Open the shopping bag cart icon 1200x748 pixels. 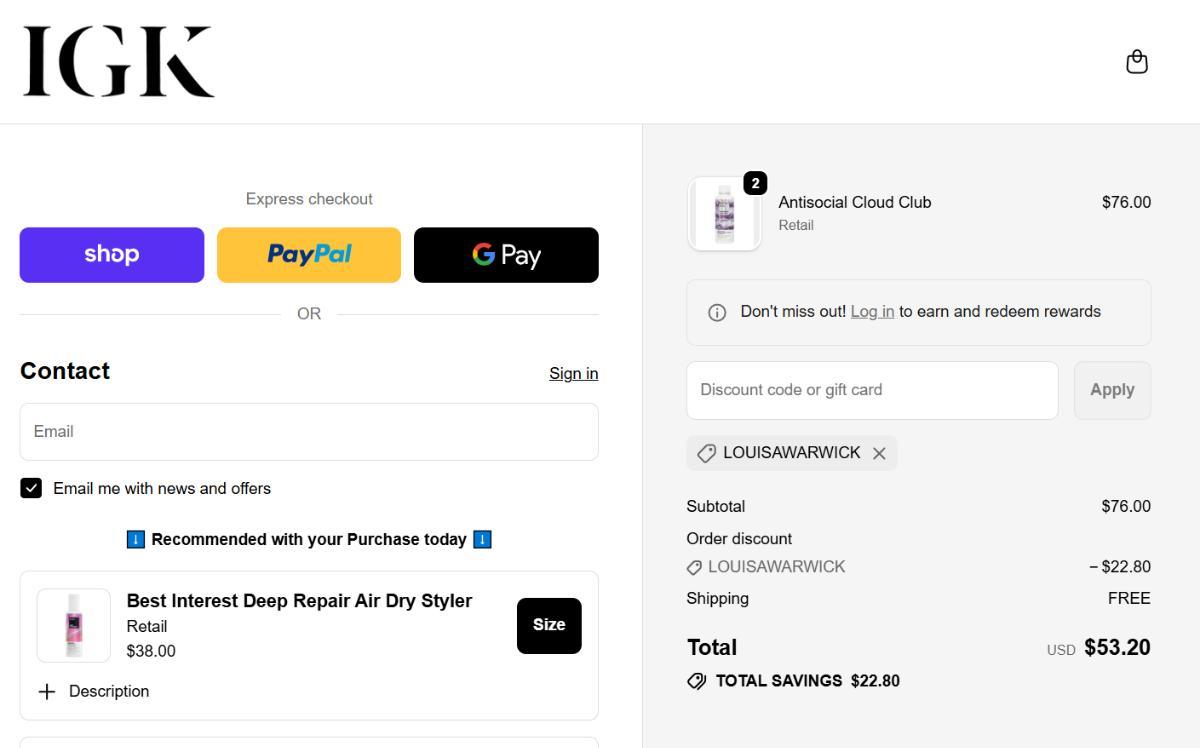coord(1136,62)
